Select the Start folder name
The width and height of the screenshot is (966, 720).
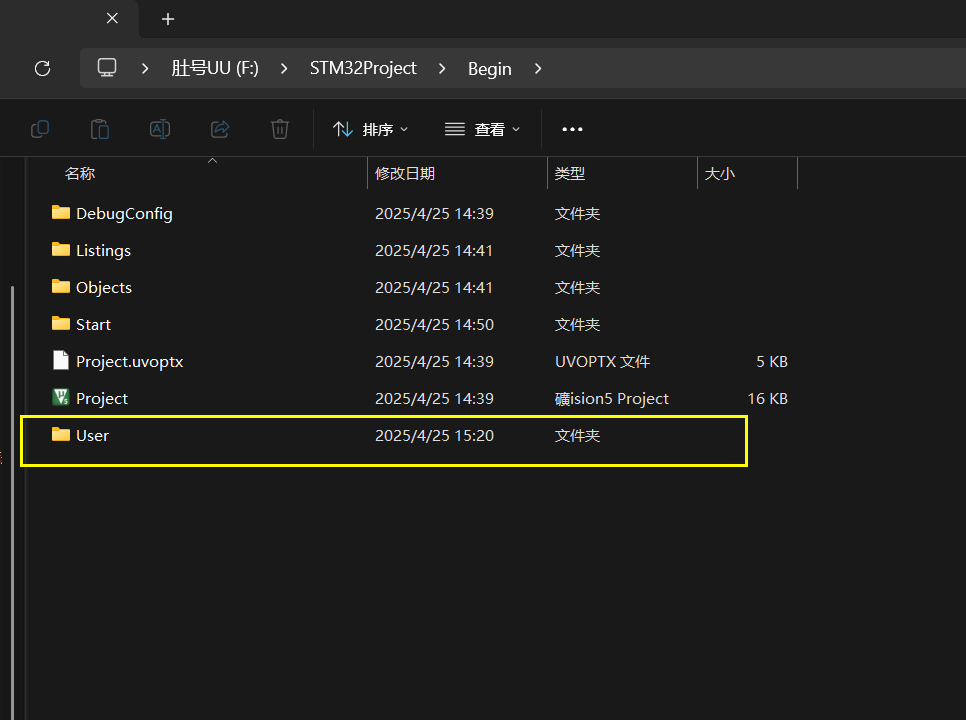coord(94,325)
